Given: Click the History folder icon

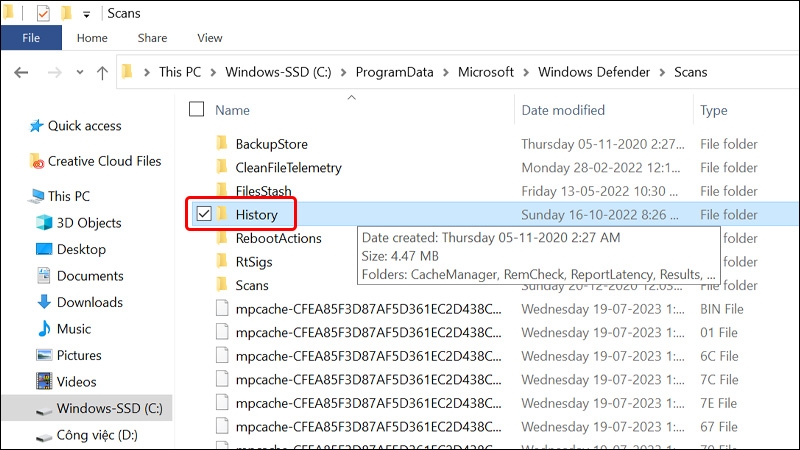Looking at the screenshot, I should pos(222,214).
